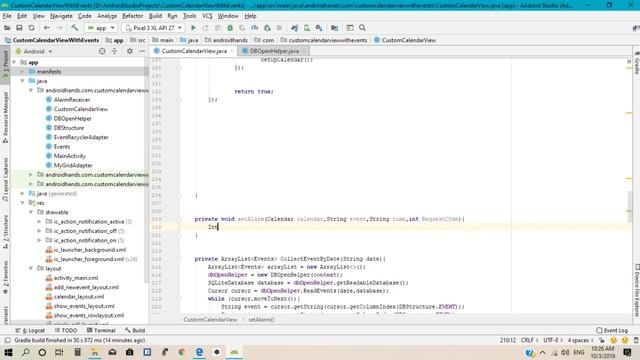The image size is (640, 360).
Task: Click the scroll-from-source target icon in Project panel
Action: [102, 51]
